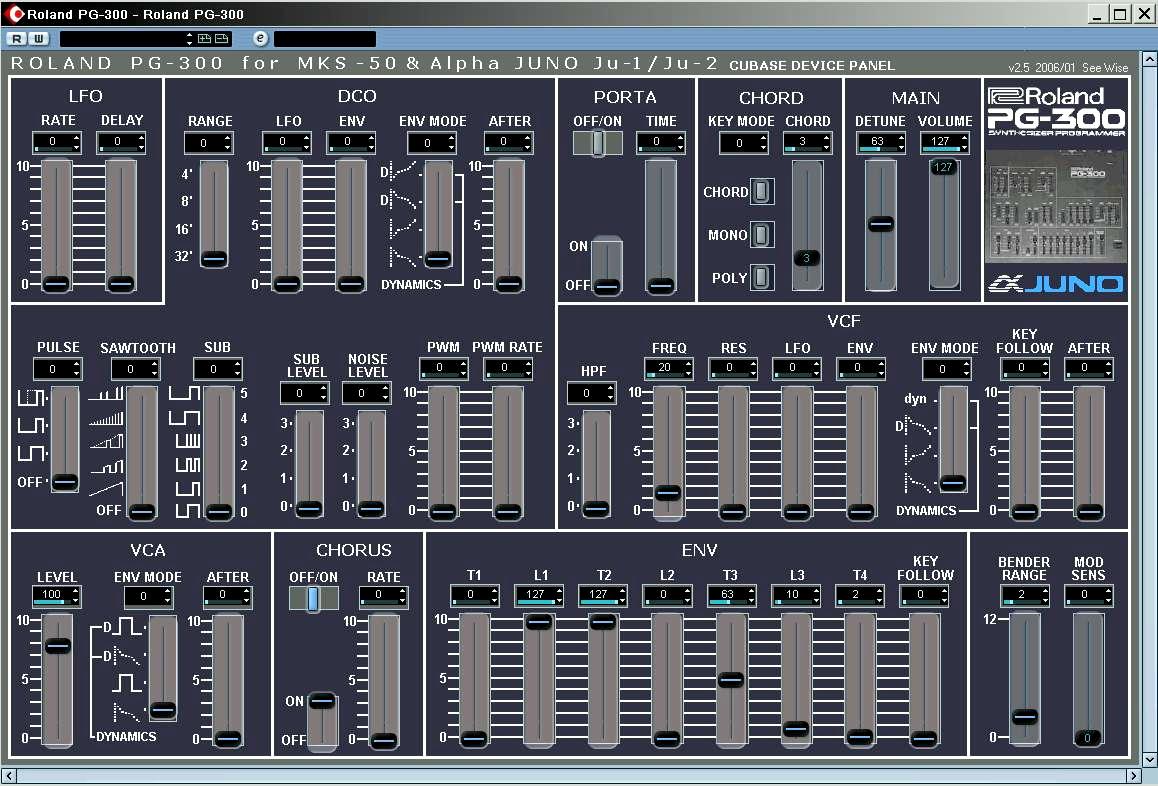
Task: Toggle the CHORUS OFF/ON switch
Action: point(313,599)
